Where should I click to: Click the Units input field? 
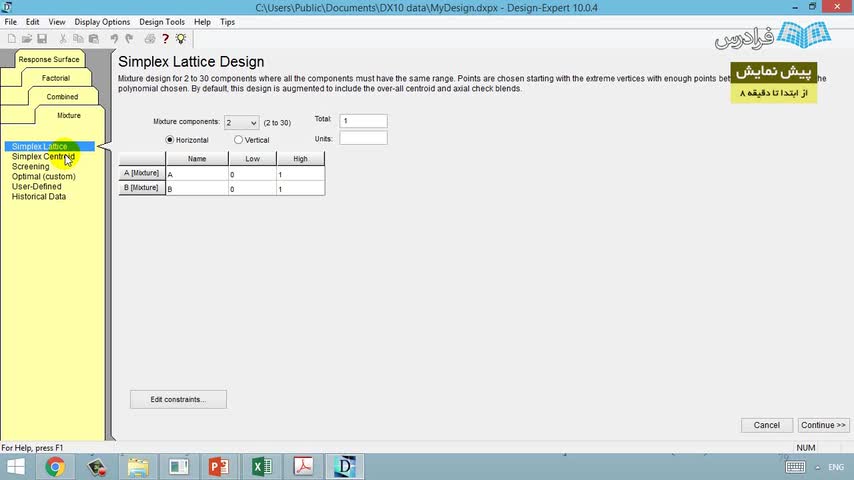tap(363, 138)
